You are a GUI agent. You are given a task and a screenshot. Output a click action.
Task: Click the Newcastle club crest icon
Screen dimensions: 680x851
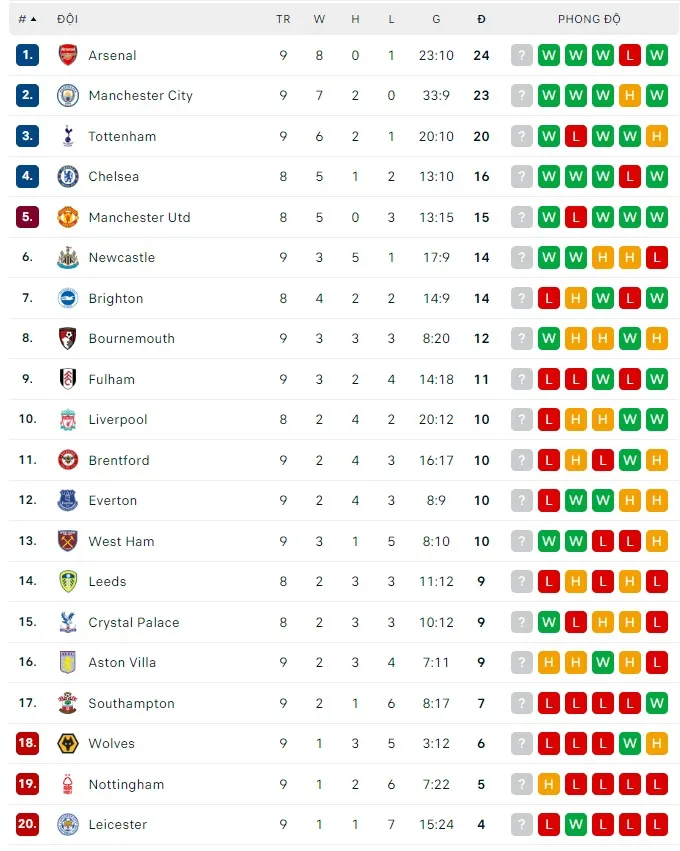pyautogui.click(x=68, y=258)
